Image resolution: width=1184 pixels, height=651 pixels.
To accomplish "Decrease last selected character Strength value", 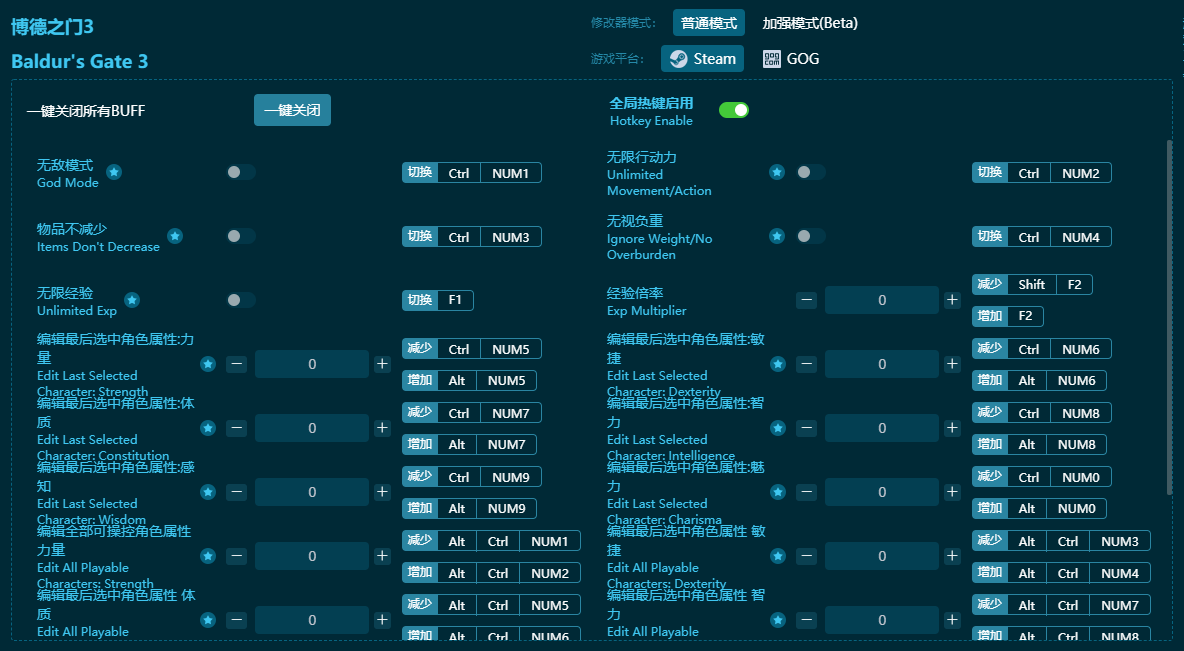I will point(236,364).
